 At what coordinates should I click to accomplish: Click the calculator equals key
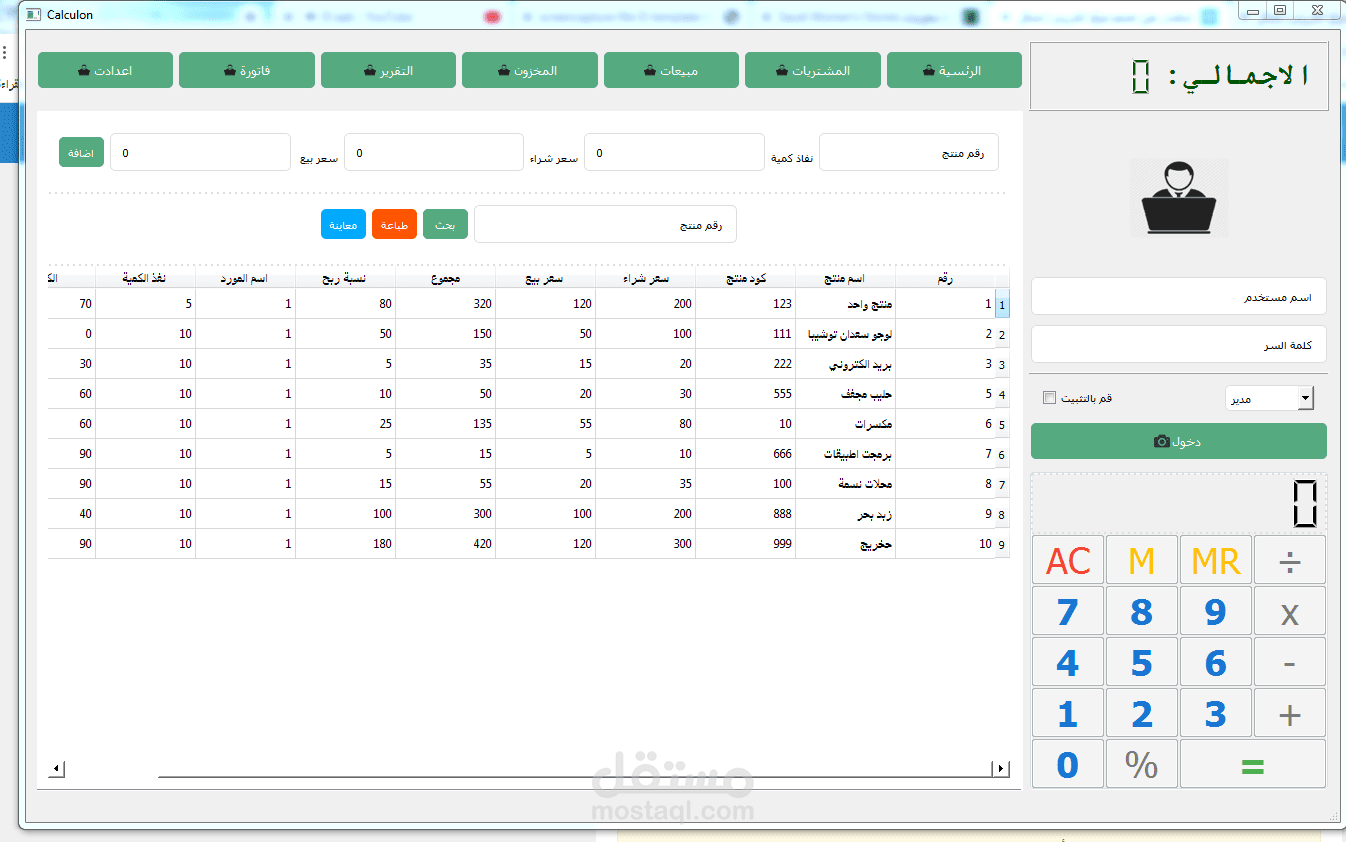[x=1253, y=764]
